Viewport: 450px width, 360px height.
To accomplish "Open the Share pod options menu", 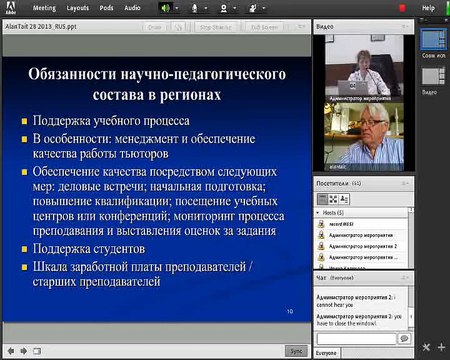I will (x=301, y=27).
